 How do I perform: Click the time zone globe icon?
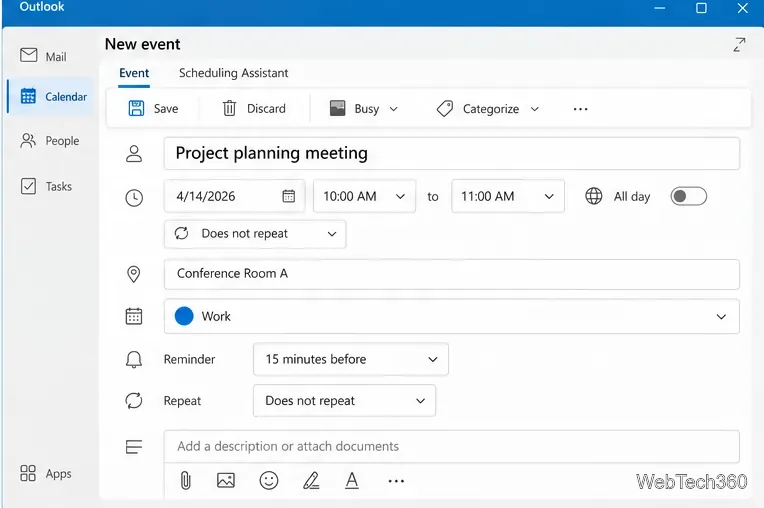point(593,196)
